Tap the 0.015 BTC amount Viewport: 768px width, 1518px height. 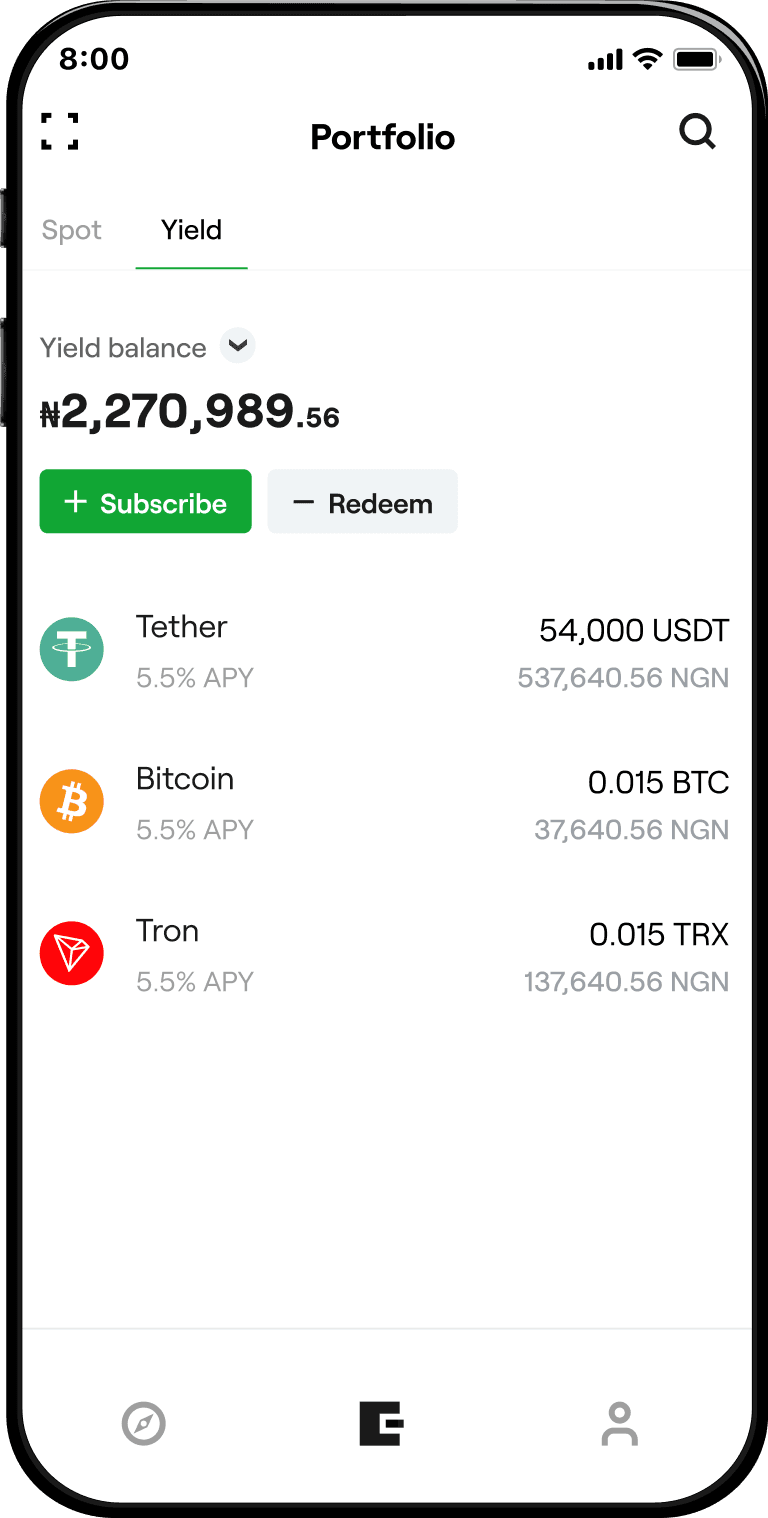(x=658, y=782)
